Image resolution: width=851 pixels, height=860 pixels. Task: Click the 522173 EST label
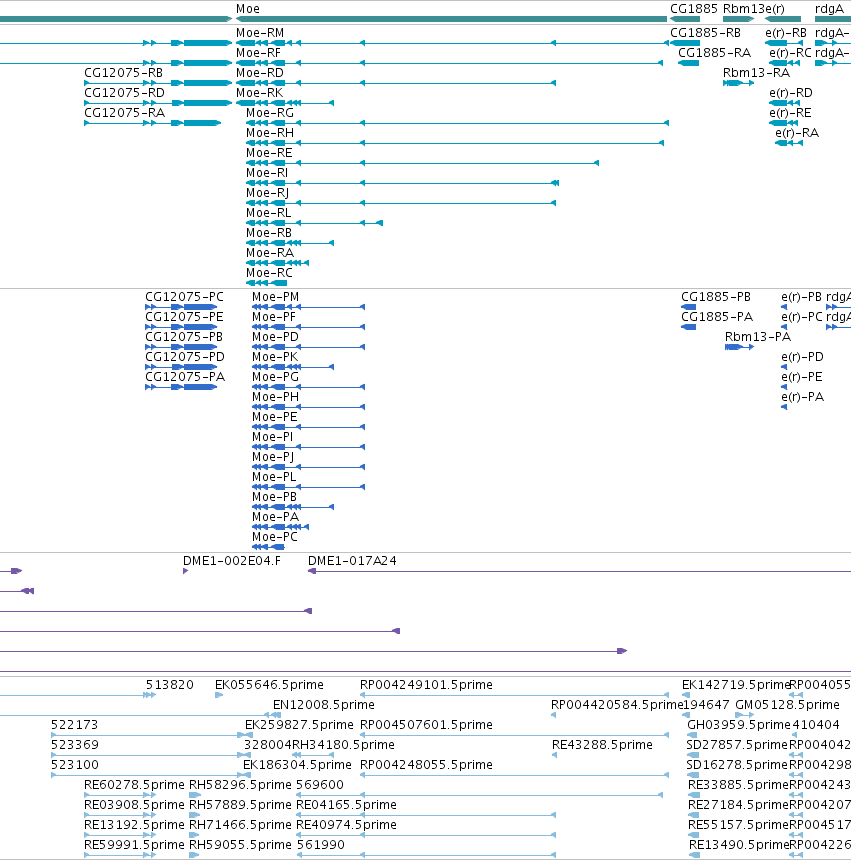point(74,725)
